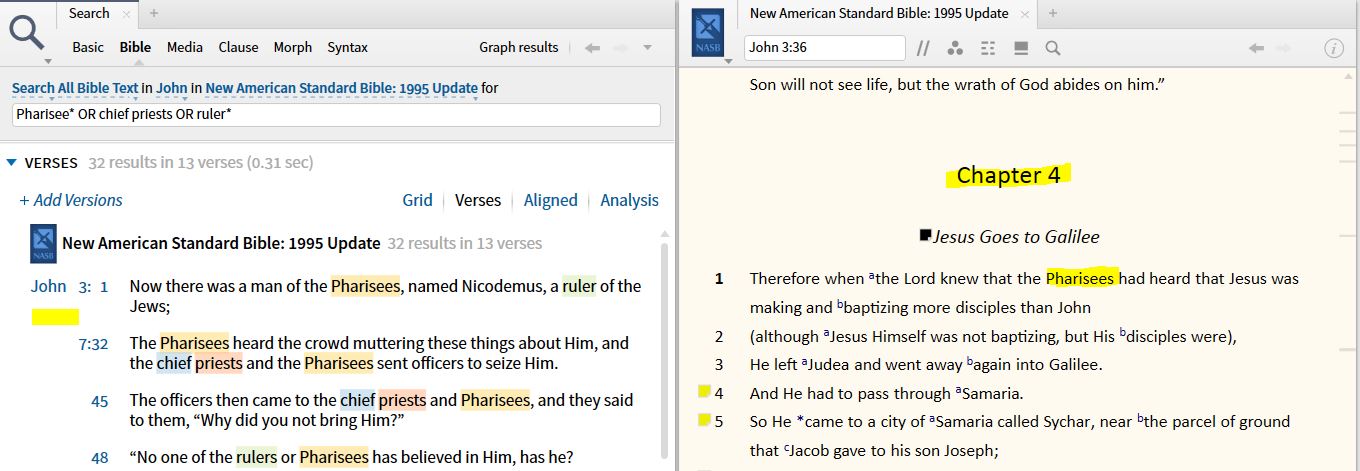Open the visual filters icon
Image resolution: width=1360 pixels, height=471 pixels.
[955, 48]
